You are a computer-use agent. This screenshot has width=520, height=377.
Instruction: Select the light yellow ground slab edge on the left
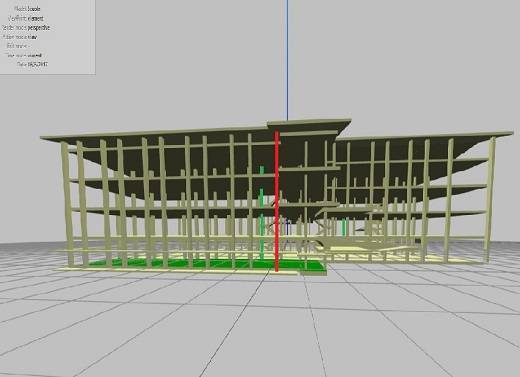[x=72, y=268]
